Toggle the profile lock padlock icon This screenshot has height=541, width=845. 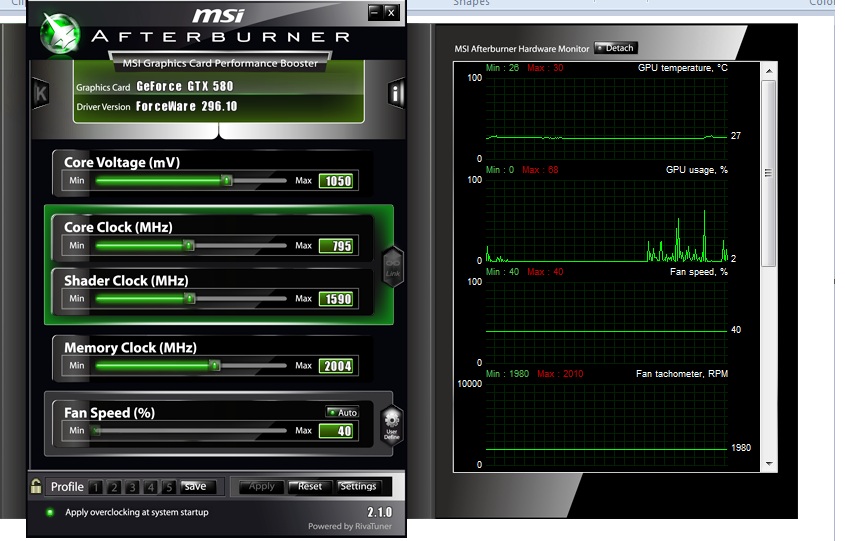tap(36, 486)
